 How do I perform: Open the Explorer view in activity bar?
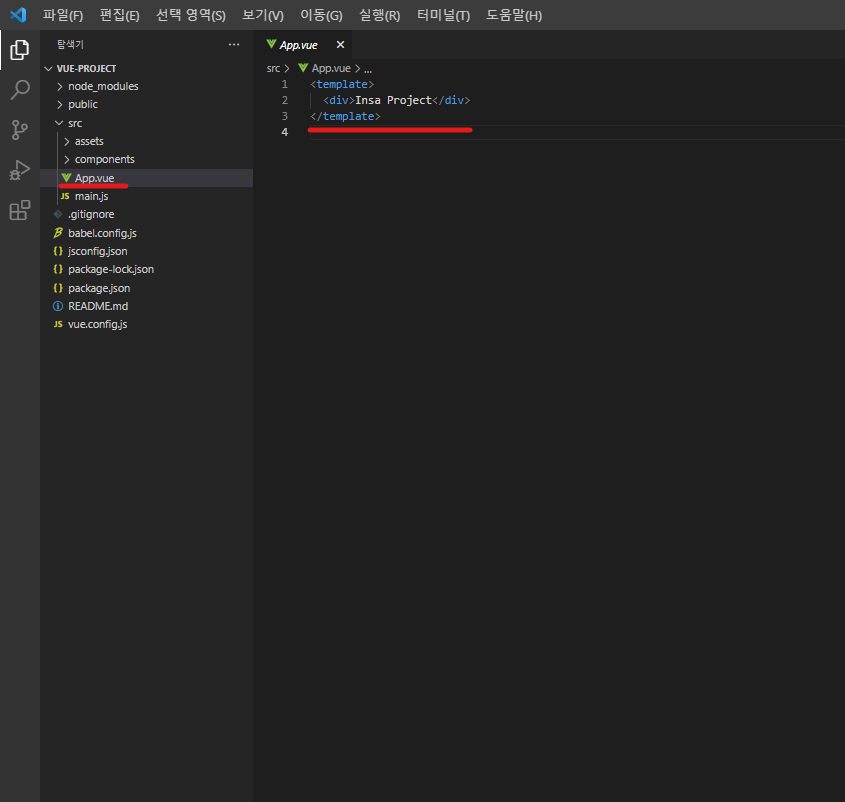pos(19,50)
